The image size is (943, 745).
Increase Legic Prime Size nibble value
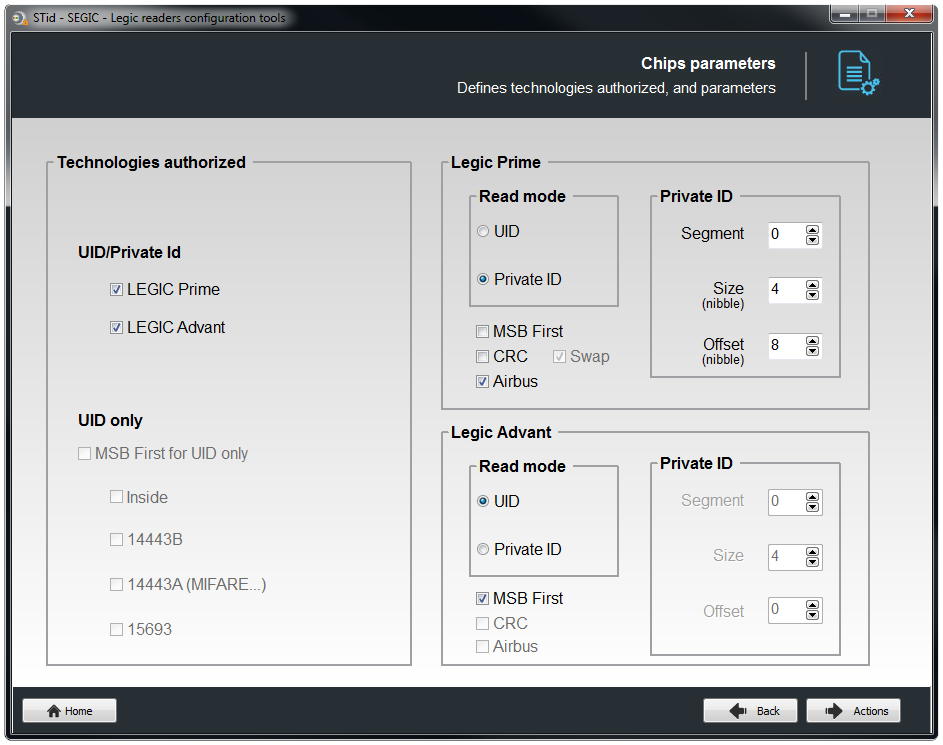[x=812, y=285]
